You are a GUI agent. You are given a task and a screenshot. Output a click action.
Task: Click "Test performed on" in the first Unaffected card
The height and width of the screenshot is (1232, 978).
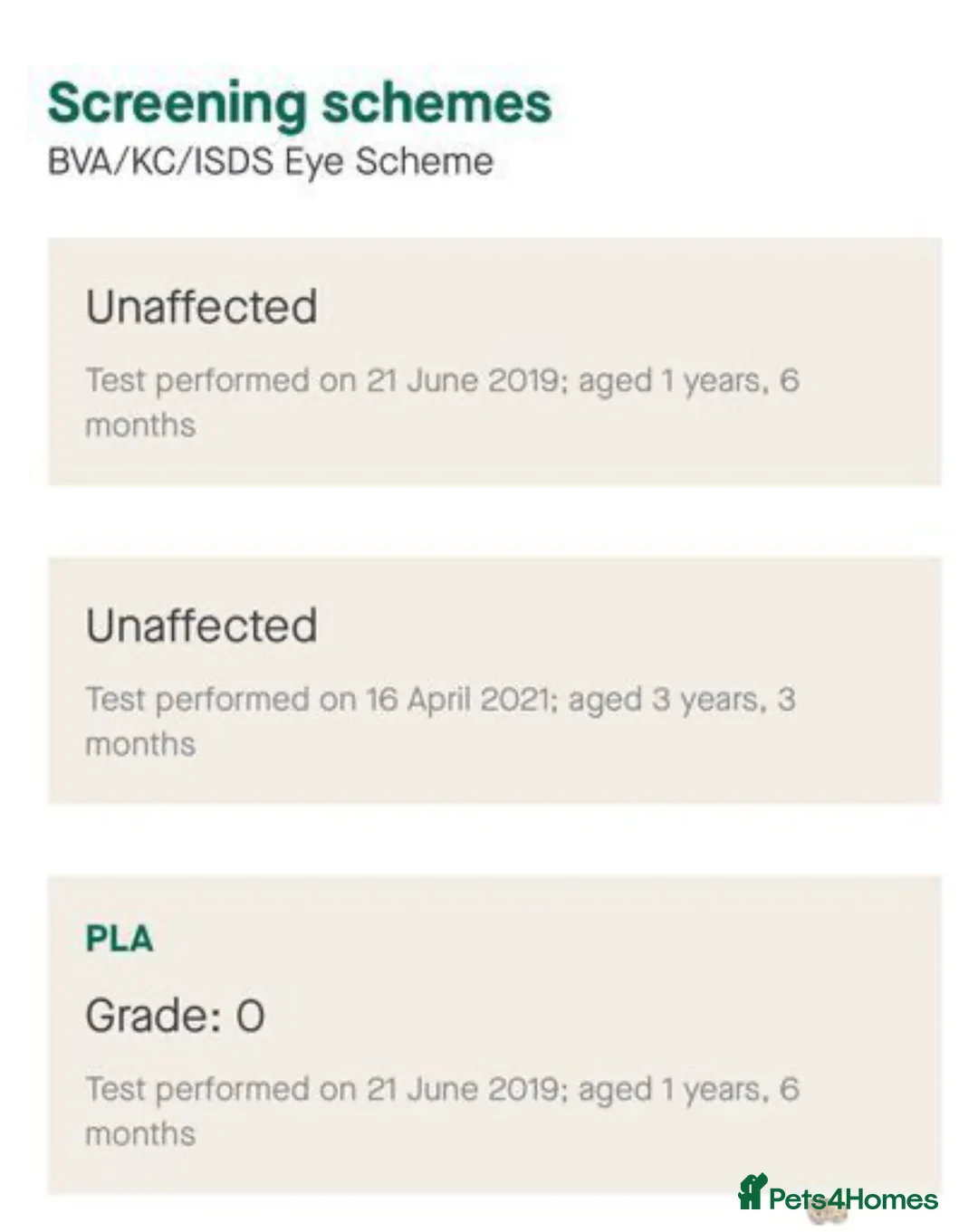tap(220, 380)
